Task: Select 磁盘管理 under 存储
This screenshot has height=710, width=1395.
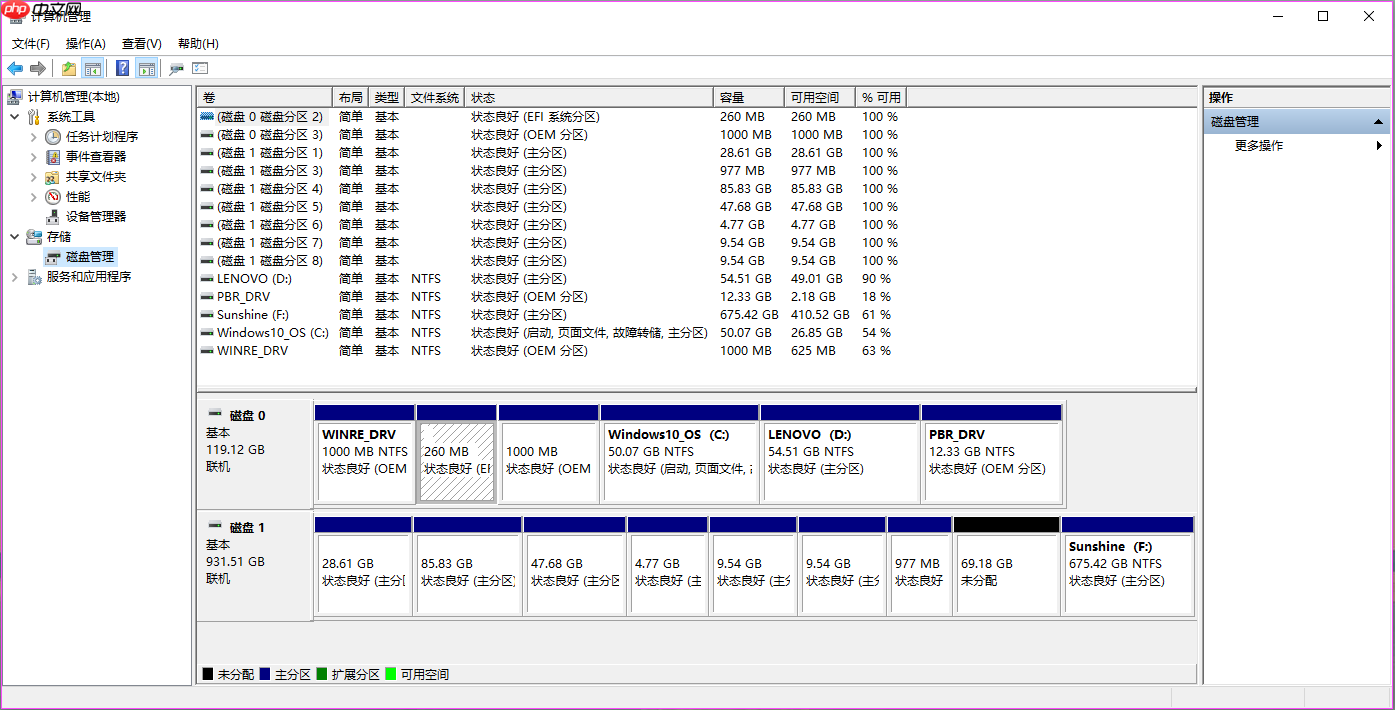Action: click(89, 256)
